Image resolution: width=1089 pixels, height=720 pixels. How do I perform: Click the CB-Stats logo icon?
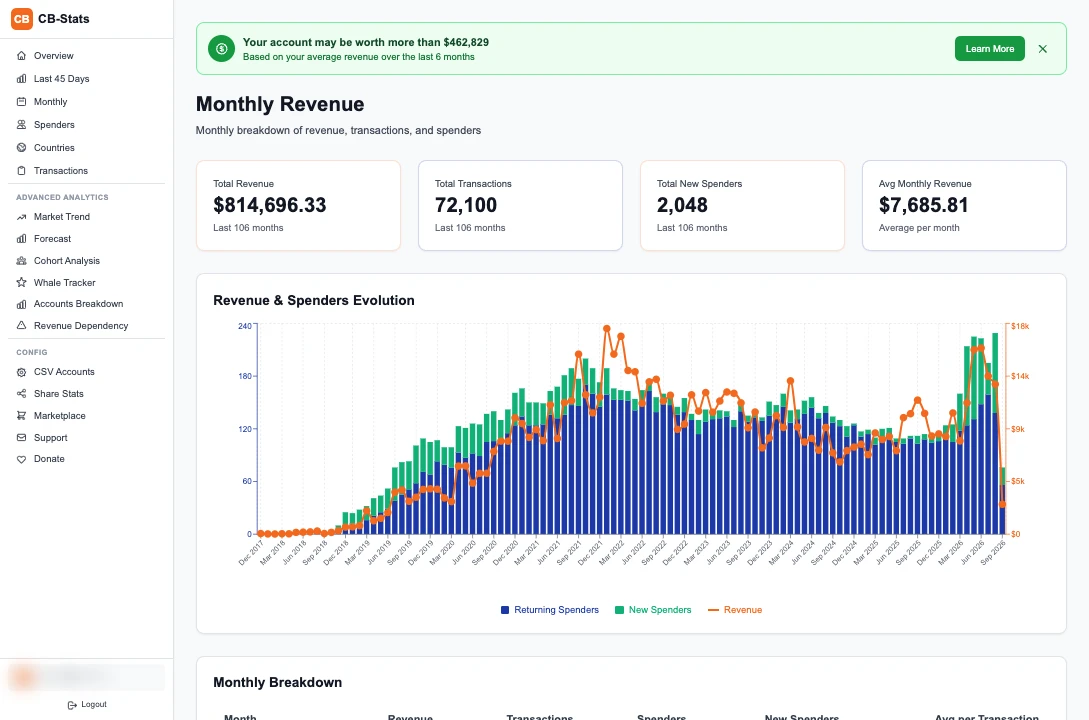[22, 19]
